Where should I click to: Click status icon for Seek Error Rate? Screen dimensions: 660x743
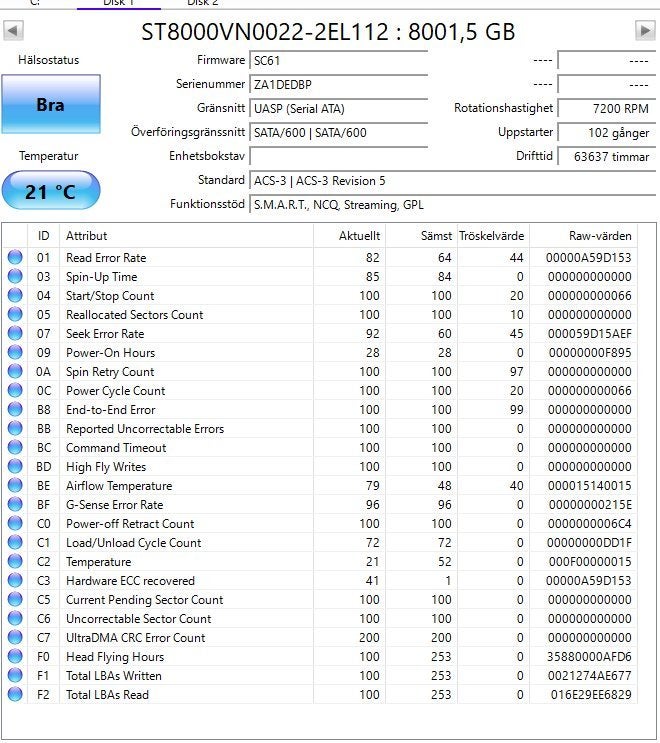[x=15, y=333]
